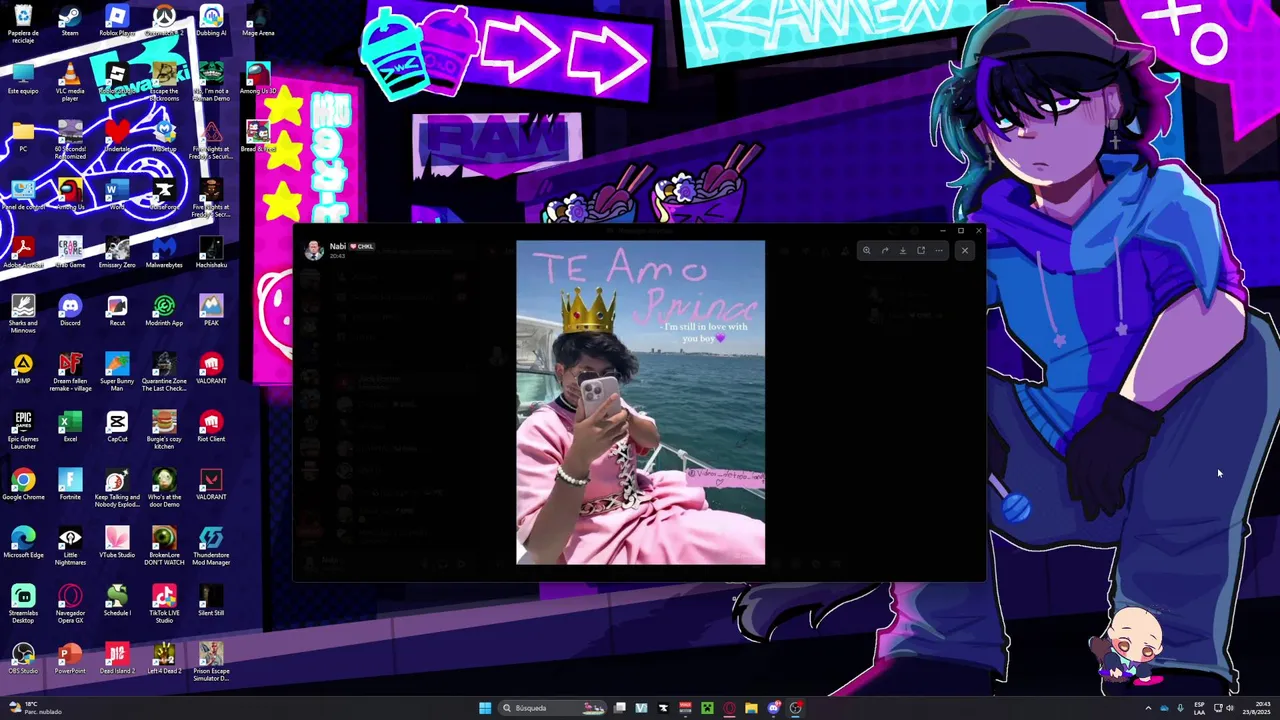The height and width of the screenshot is (720, 1280).
Task: Select the TikTok LIVE Studio icon
Action: click(164, 604)
